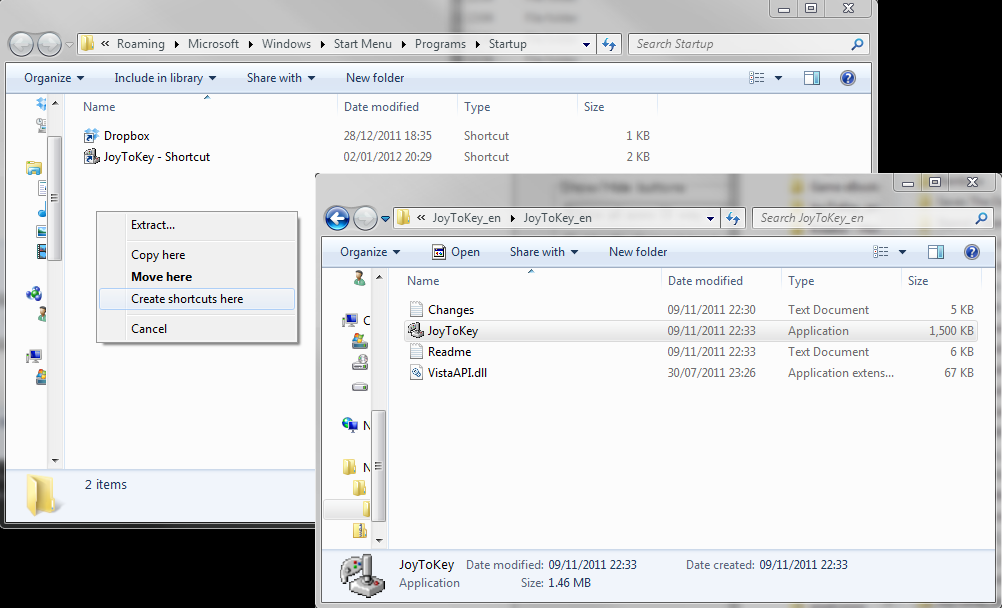Select the JoyToKey - Shortcut icon
Screen dimensions: 1002x608
[91, 157]
